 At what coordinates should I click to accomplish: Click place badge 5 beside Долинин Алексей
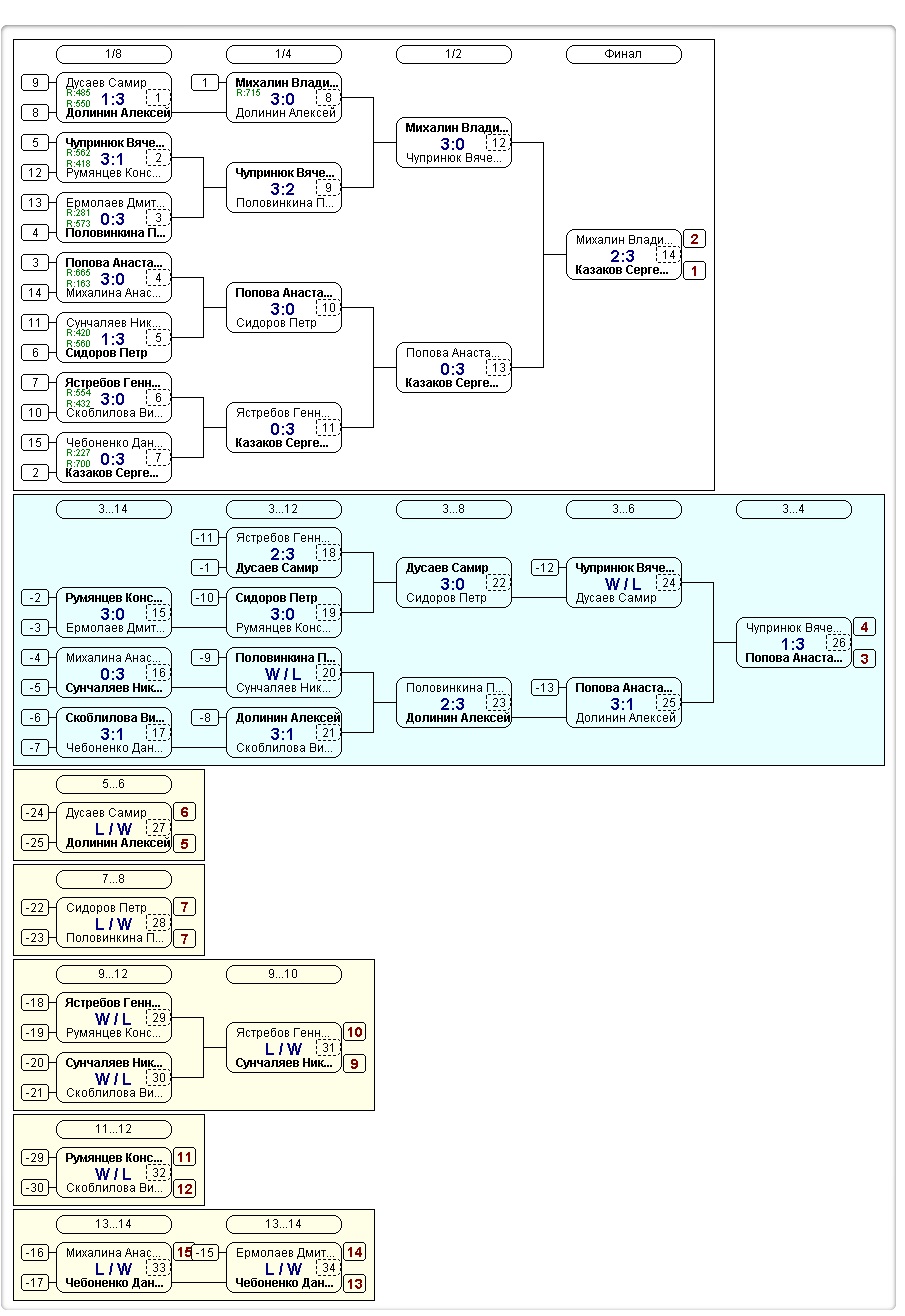point(184,844)
